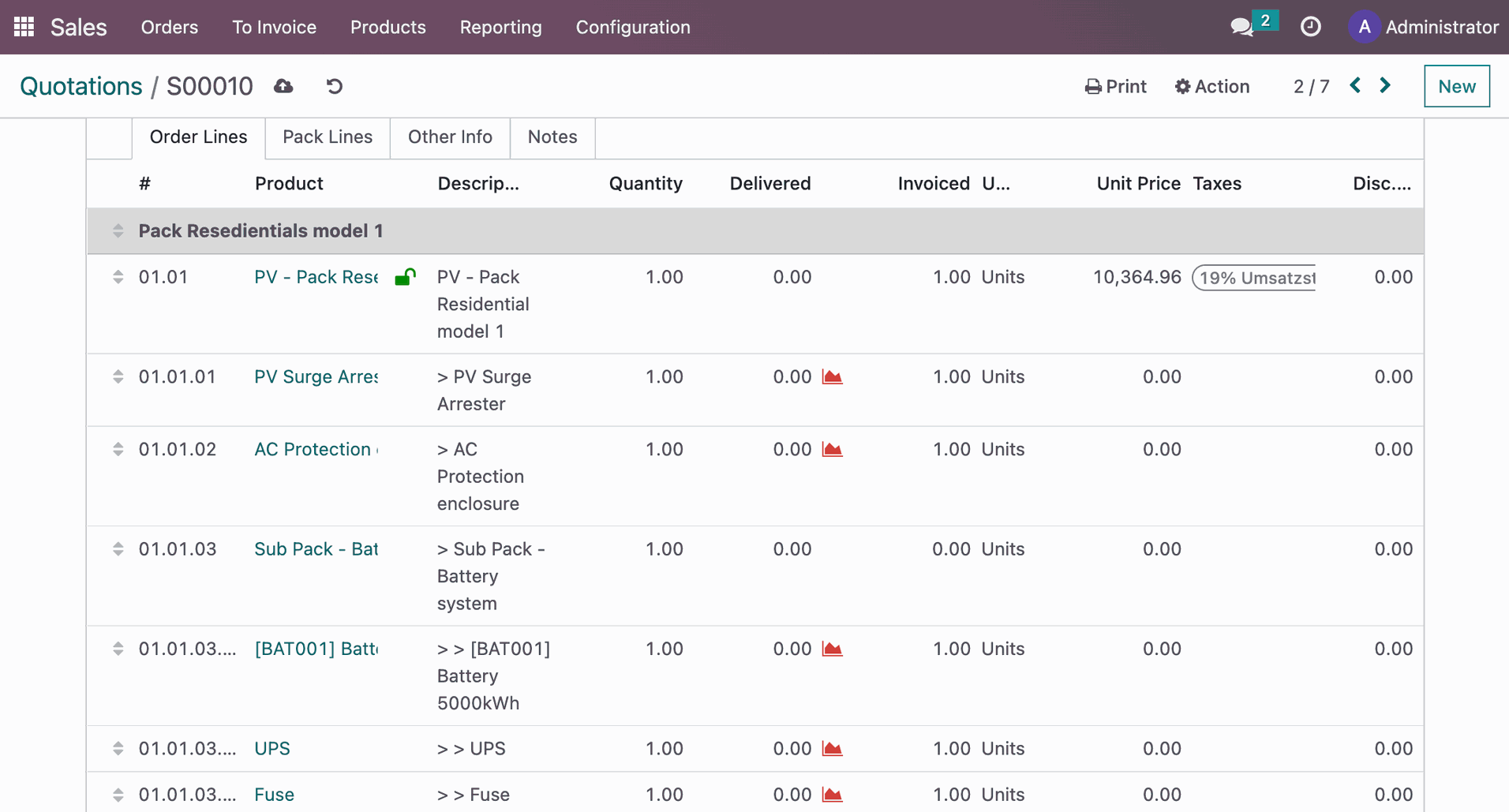Open UPS product link
1509x812 pixels.
tap(272, 748)
